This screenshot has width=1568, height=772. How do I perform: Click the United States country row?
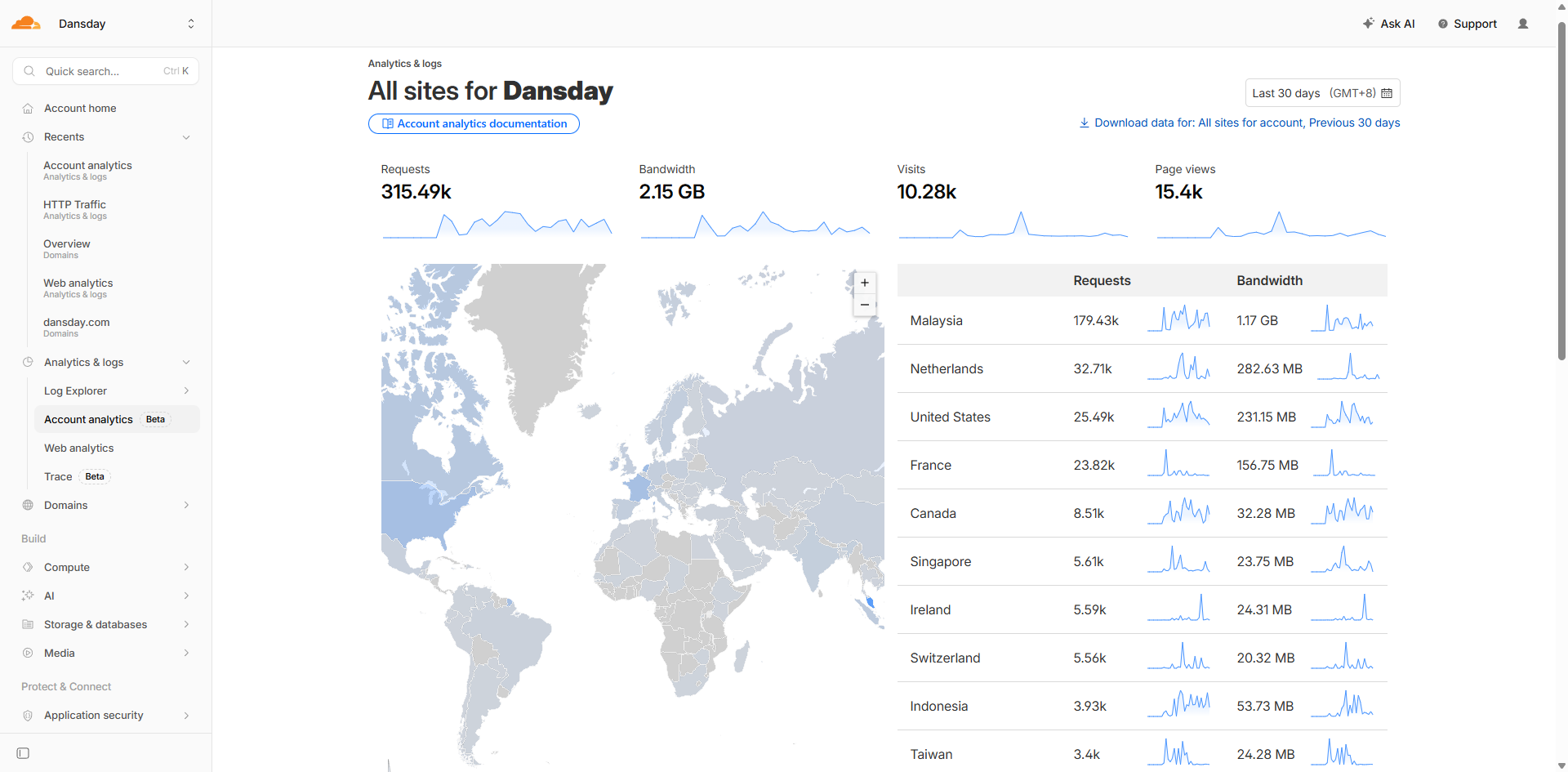(1143, 417)
